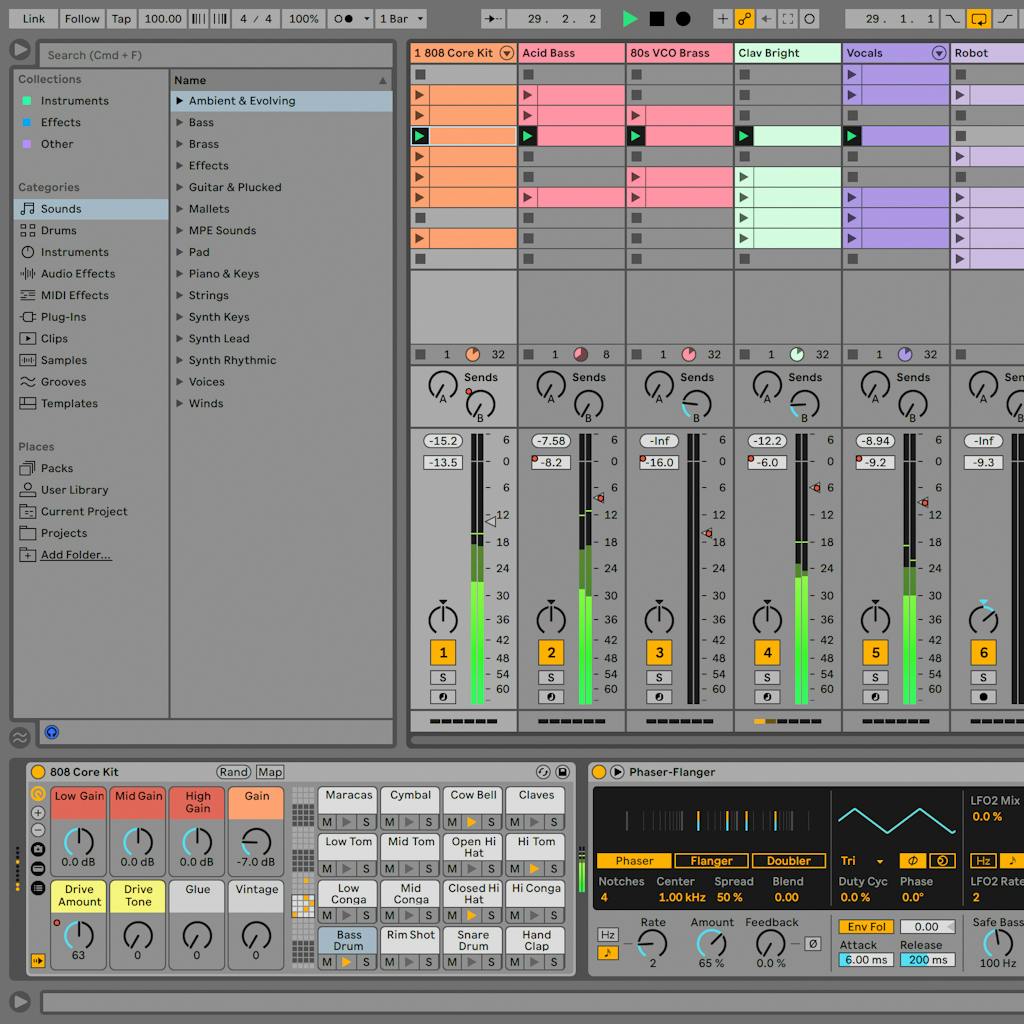Click the Rand button on drum rack
The width and height of the screenshot is (1024, 1024).
click(x=233, y=772)
